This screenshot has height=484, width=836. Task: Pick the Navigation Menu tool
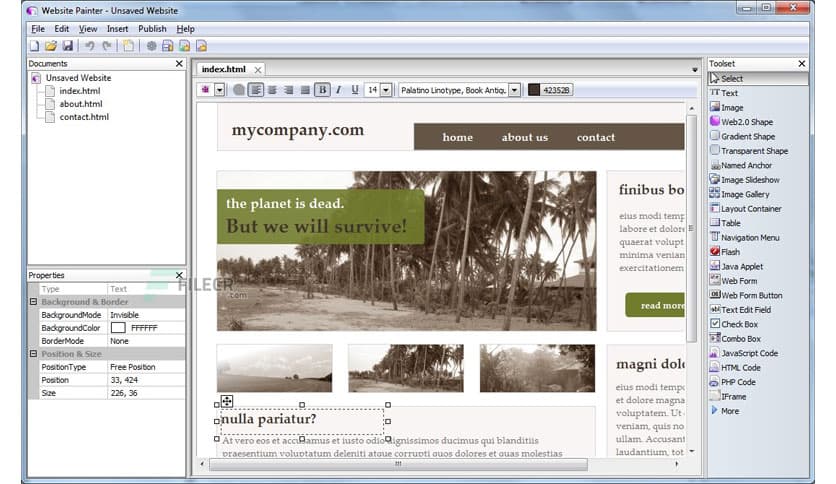tap(744, 237)
